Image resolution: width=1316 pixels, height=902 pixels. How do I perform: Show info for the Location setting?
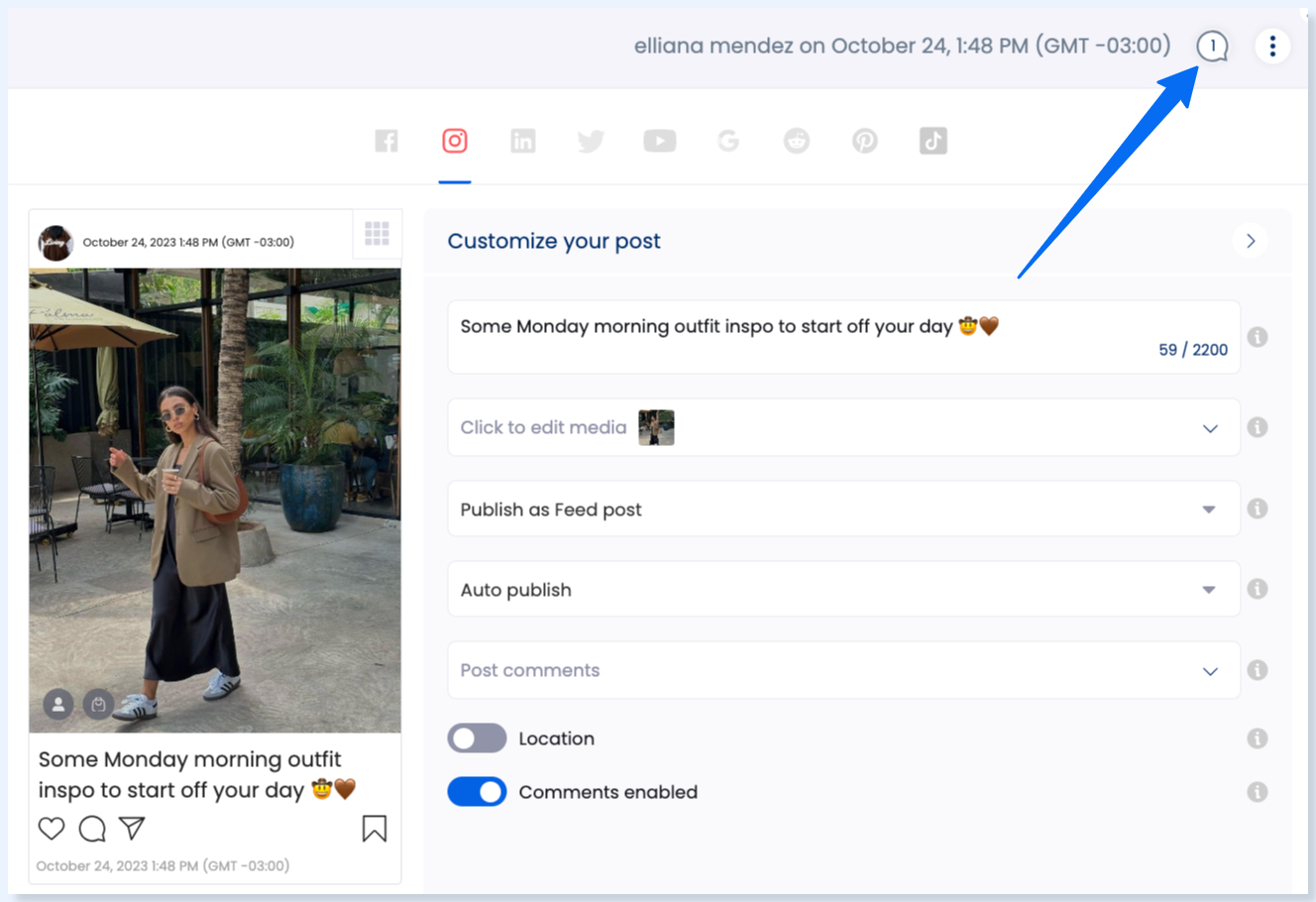click(x=1258, y=738)
